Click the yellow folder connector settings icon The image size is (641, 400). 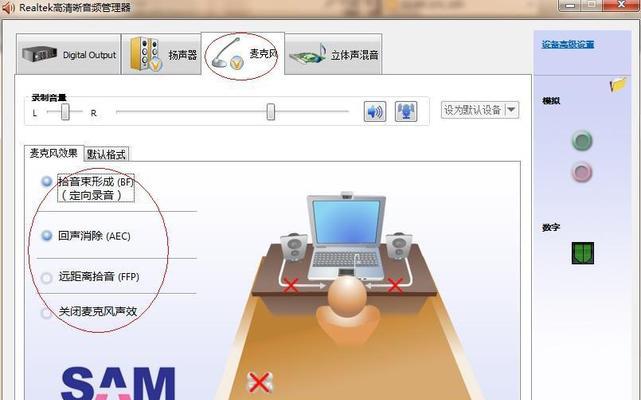click(x=618, y=85)
